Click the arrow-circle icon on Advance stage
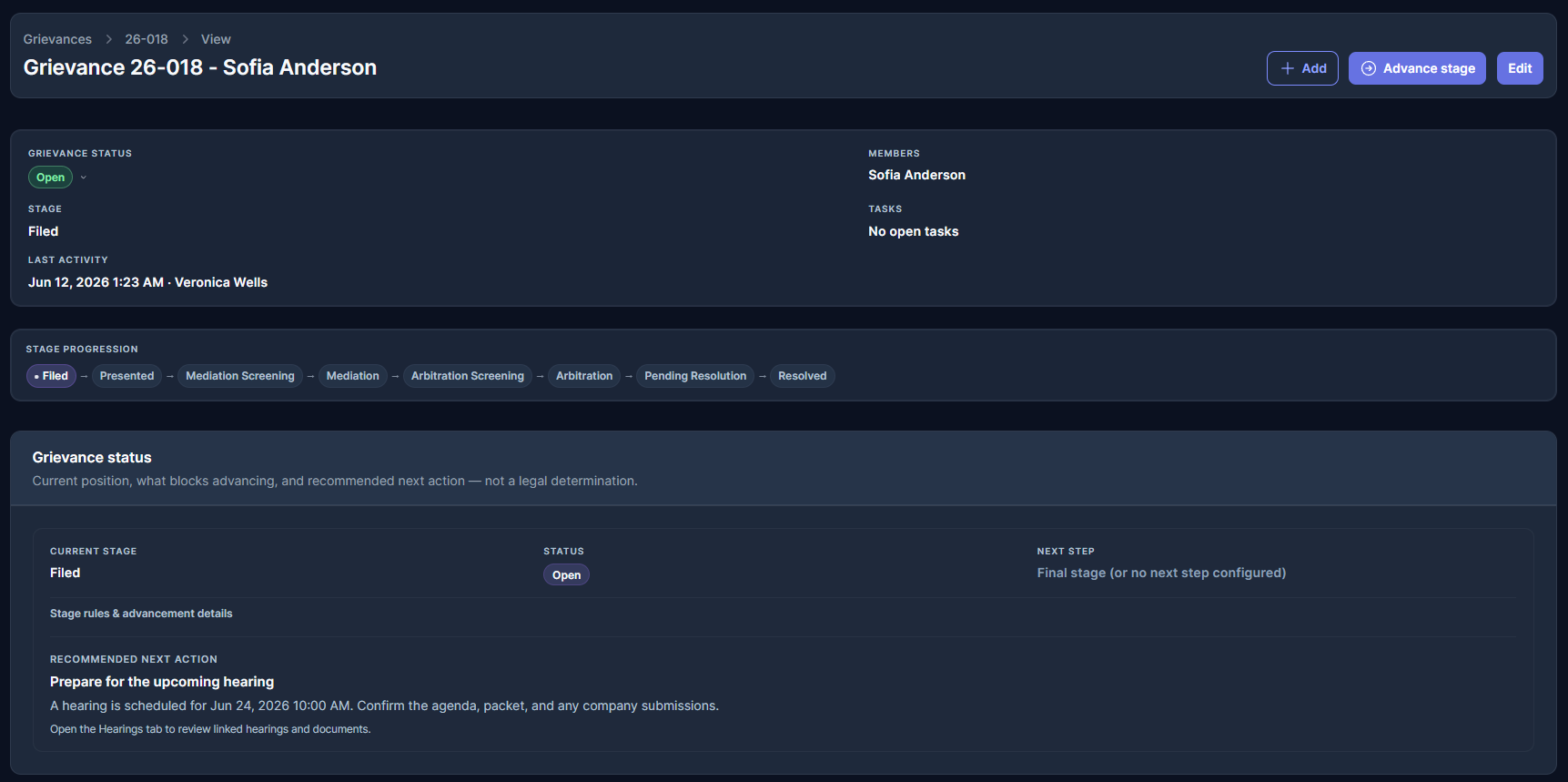 pos(1368,68)
